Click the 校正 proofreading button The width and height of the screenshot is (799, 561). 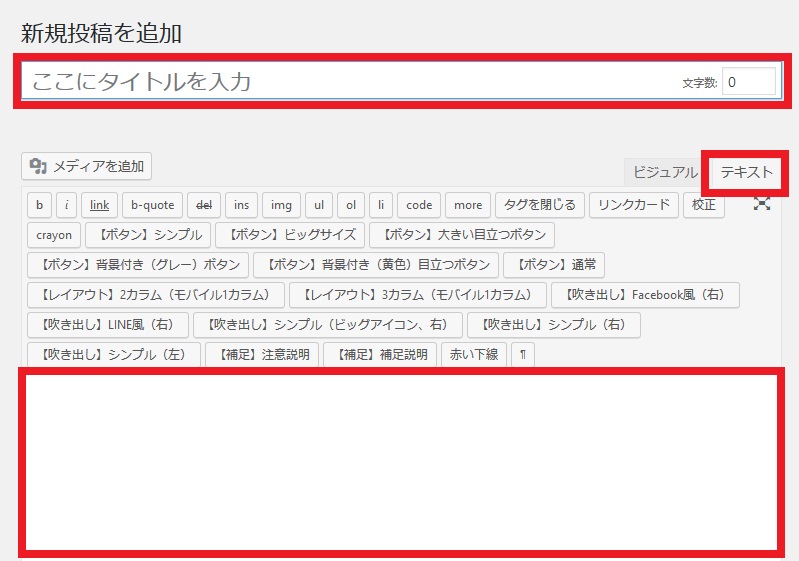(x=704, y=205)
